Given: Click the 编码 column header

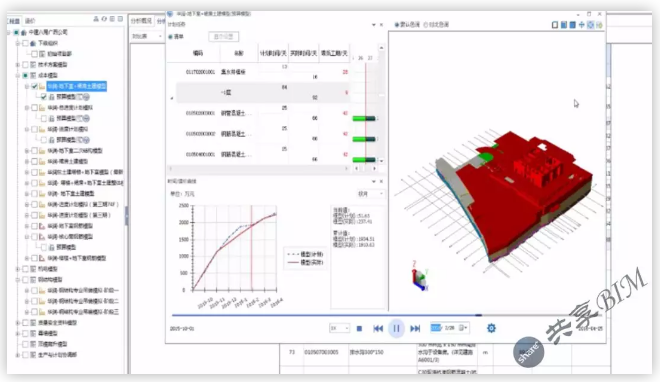Looking at the screenshot, I should point(198,53).
